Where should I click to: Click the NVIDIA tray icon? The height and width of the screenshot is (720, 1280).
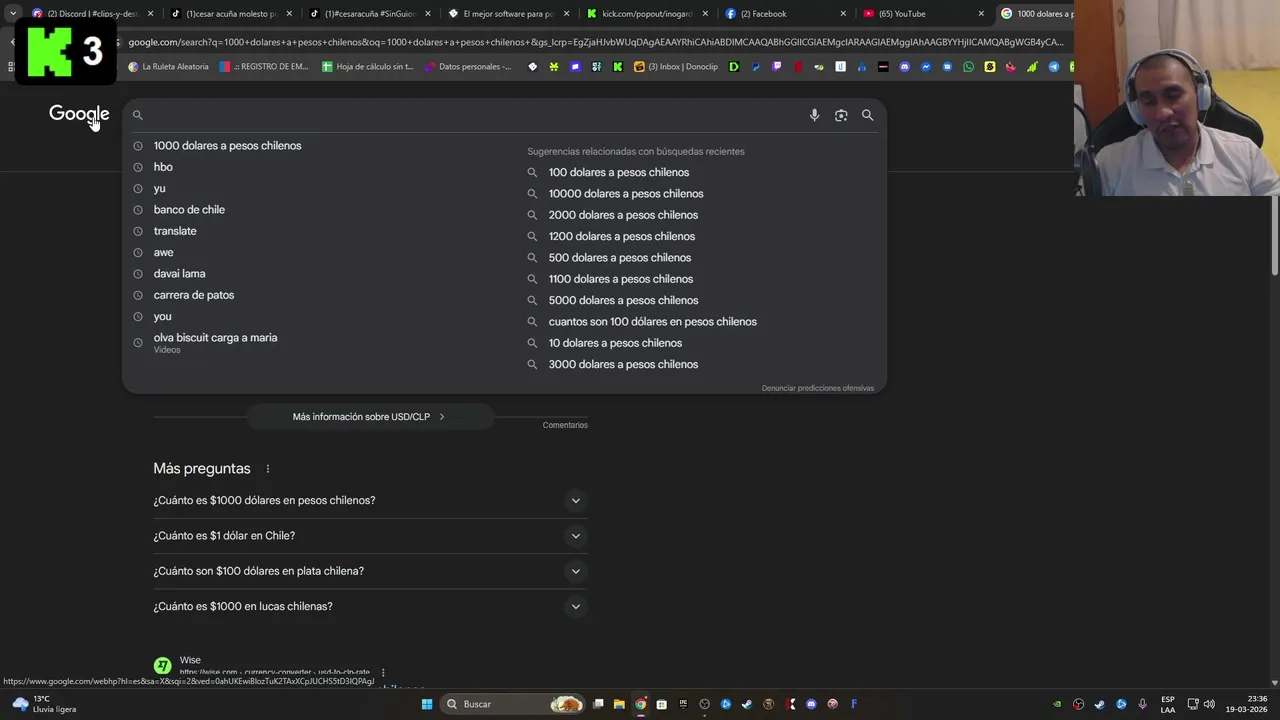point(1057,704)
